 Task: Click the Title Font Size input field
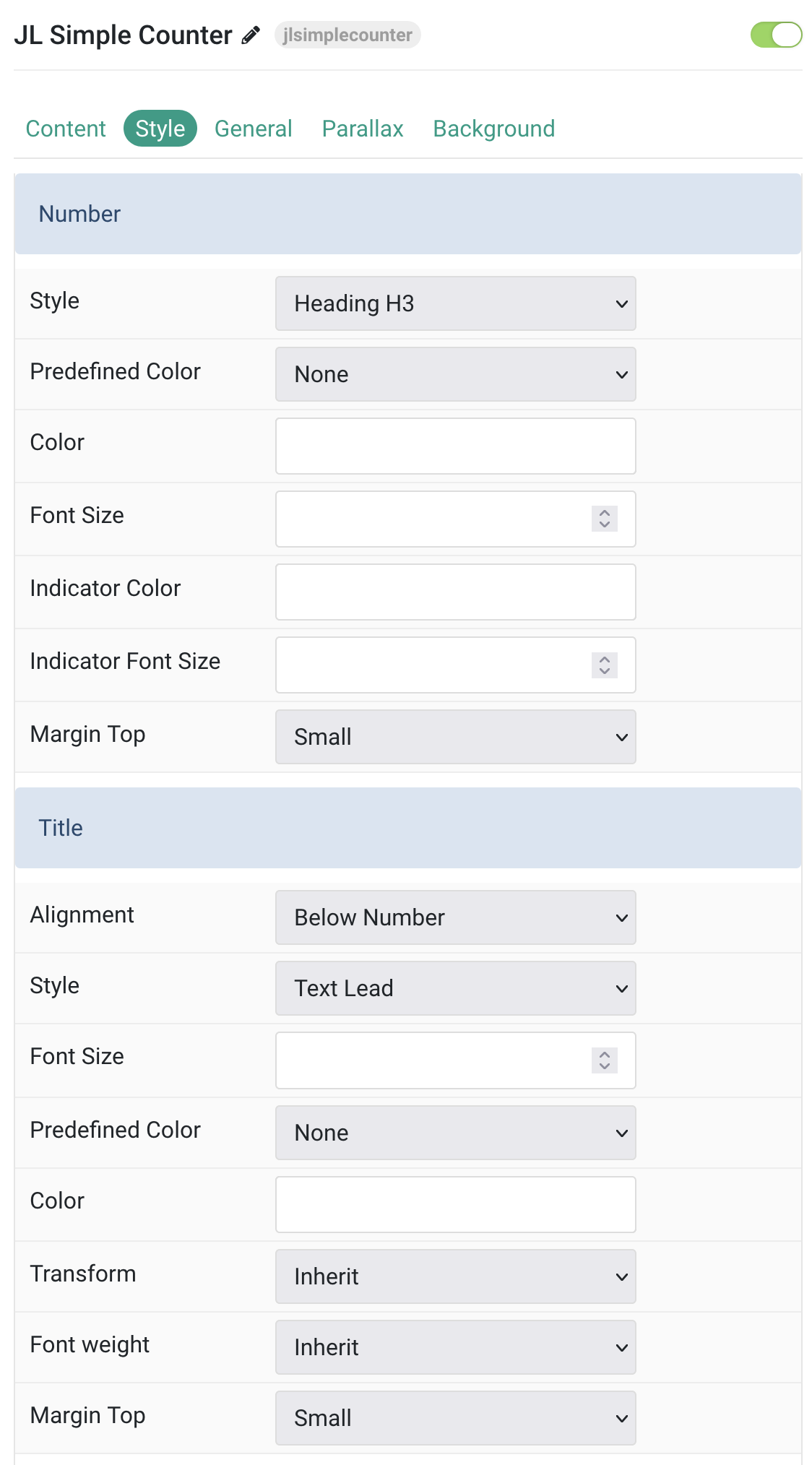tap(456, 1060)
